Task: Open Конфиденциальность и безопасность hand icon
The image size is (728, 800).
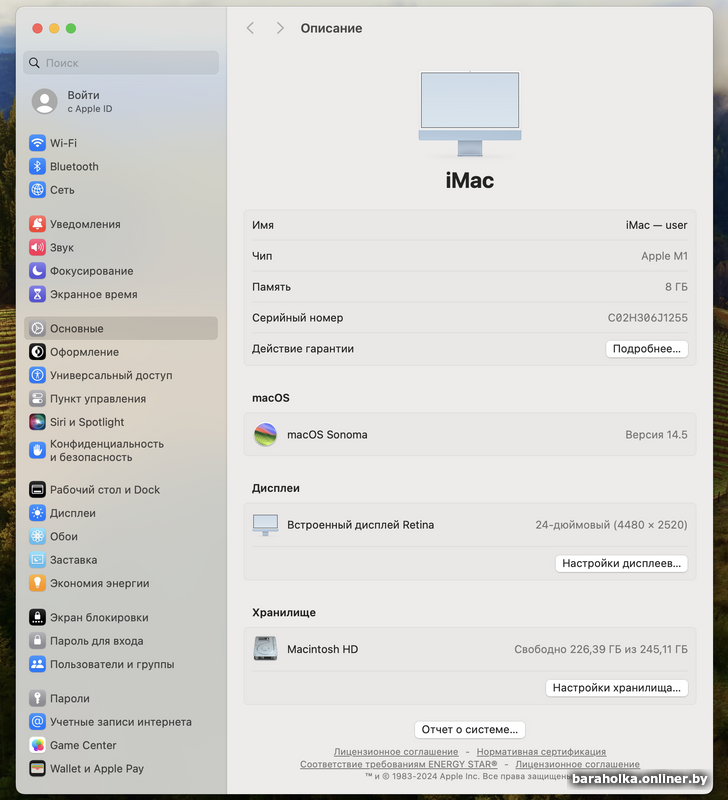Action: click(37, 451)
